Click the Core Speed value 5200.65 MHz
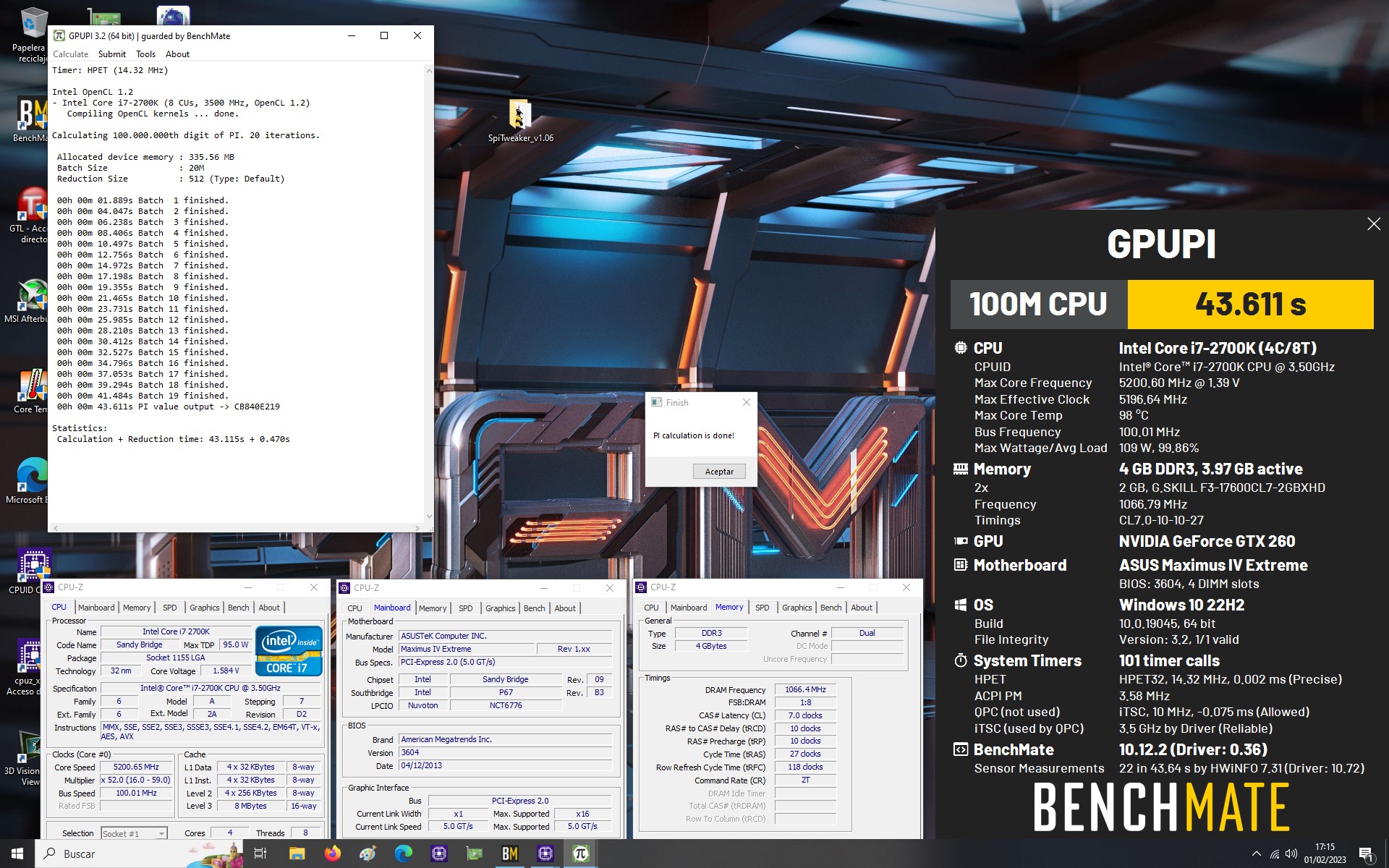Image resolution: width=1389 pixels, height=868 pixels. click(136, 767)
